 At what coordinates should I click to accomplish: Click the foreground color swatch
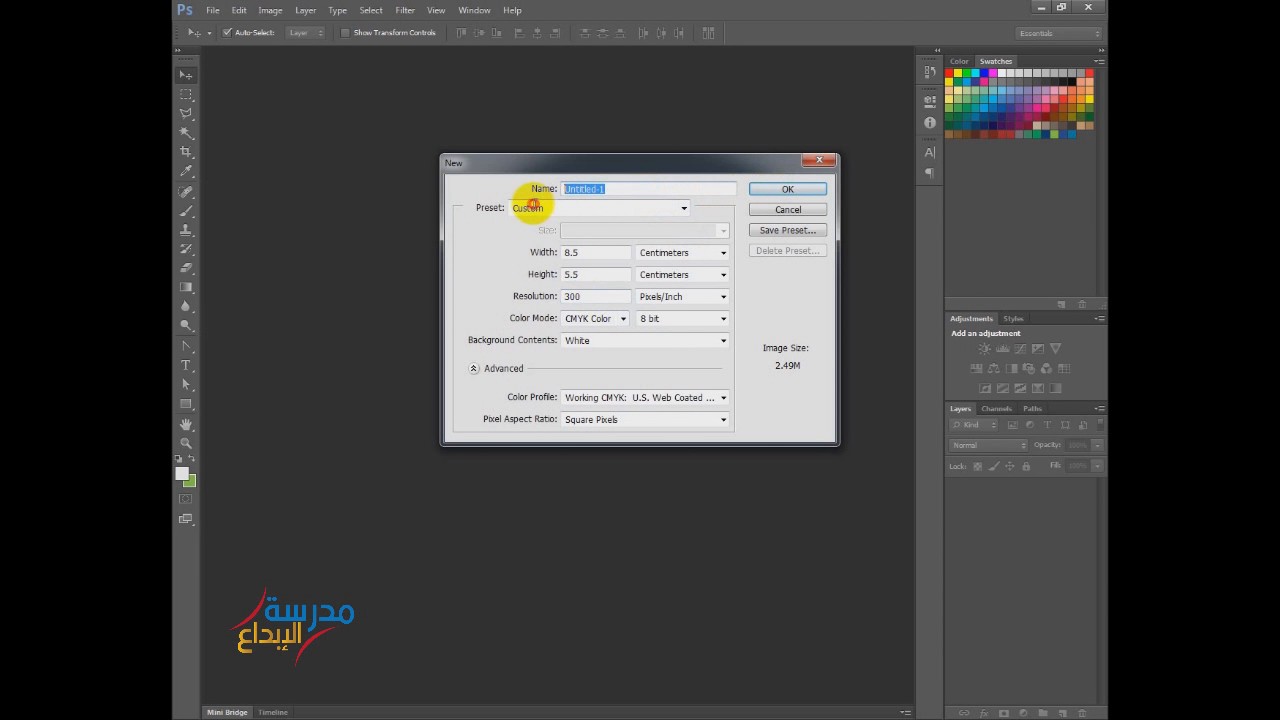(182, 474)
